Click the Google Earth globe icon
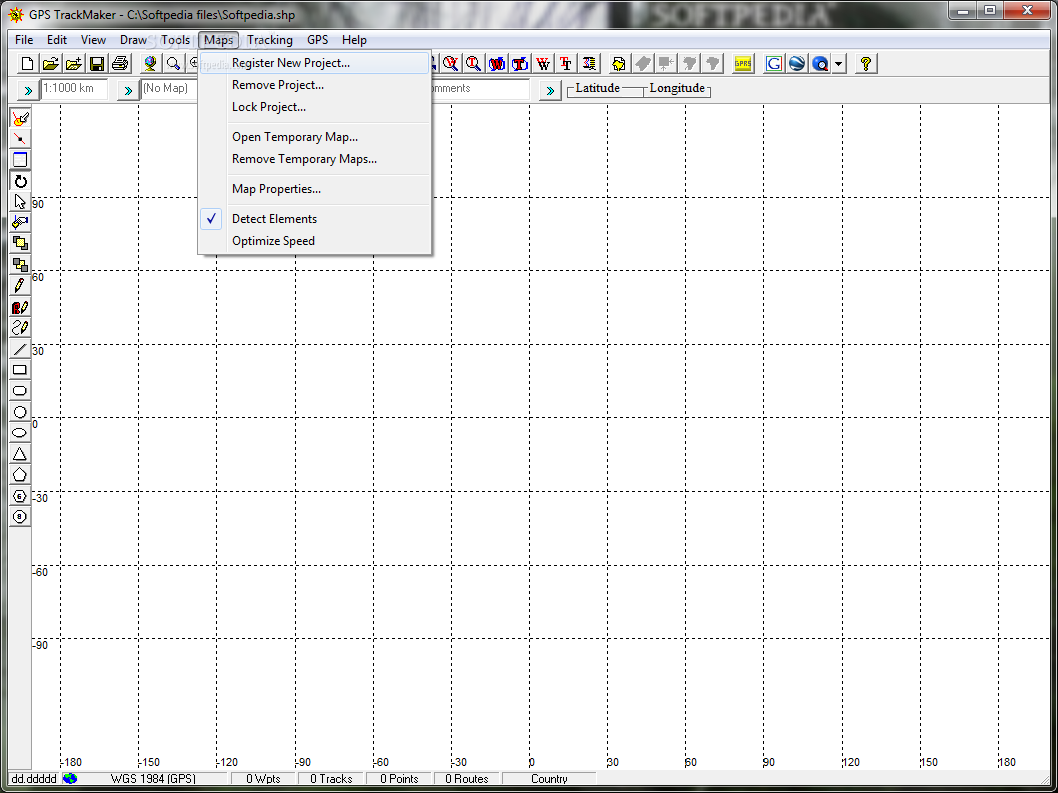The image size is (1058, 793). [x=797, y=63]
